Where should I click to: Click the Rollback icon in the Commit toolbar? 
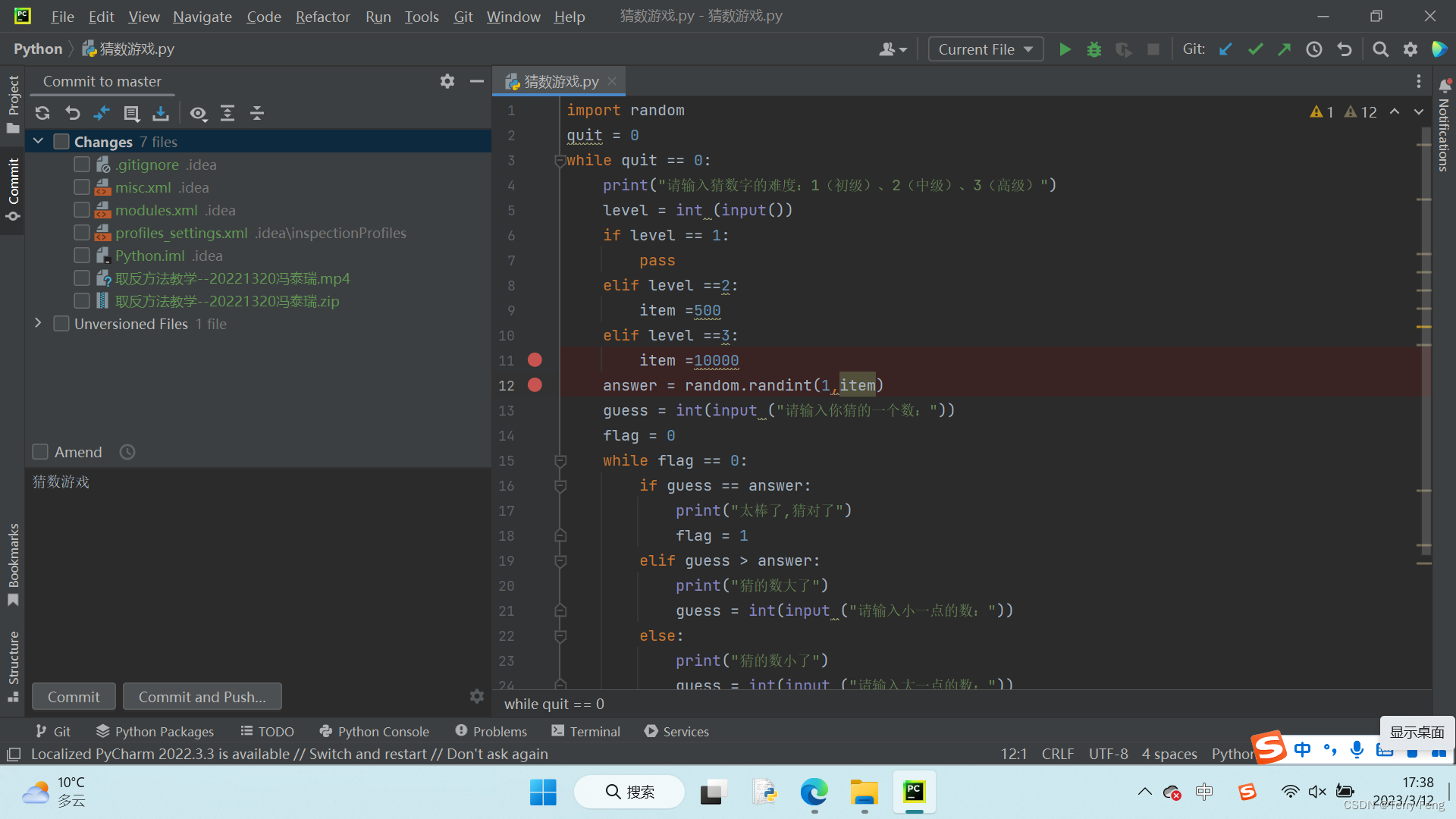72,114
